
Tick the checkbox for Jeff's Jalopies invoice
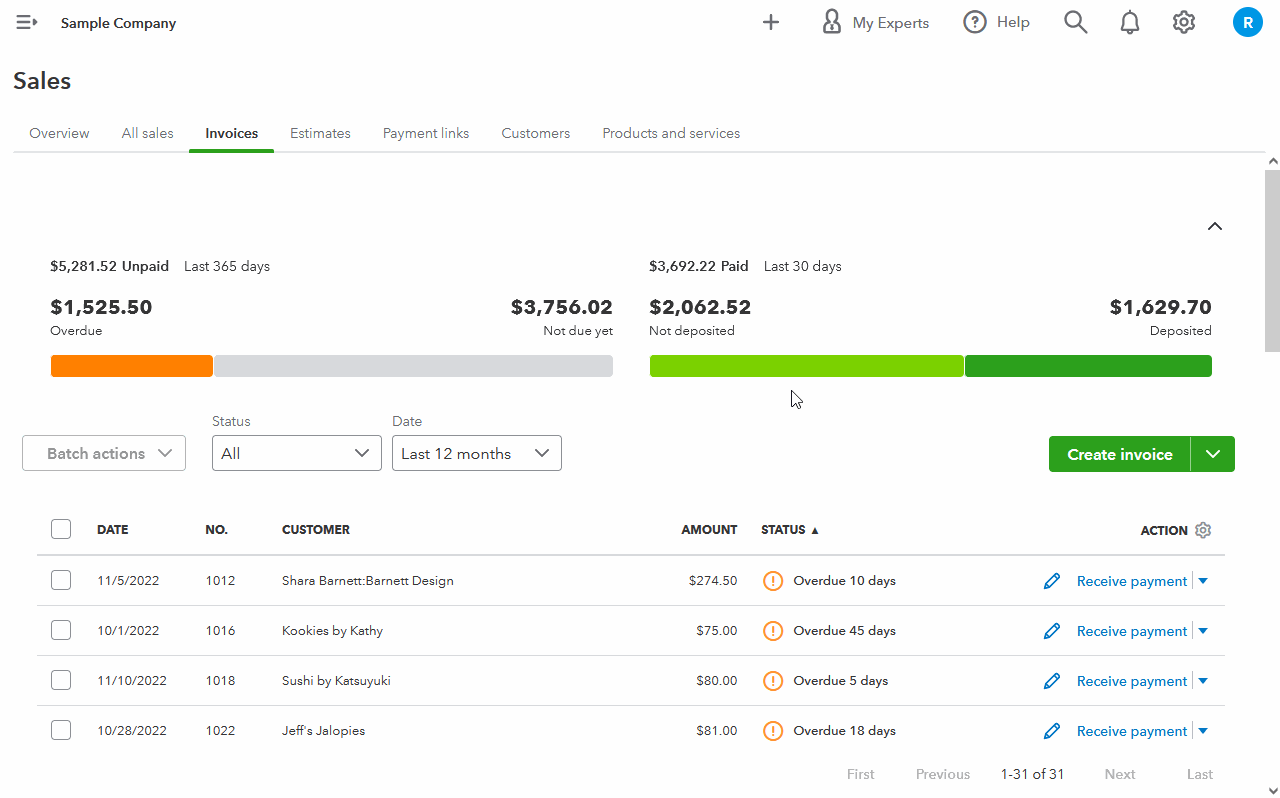(x=61, y=731)
